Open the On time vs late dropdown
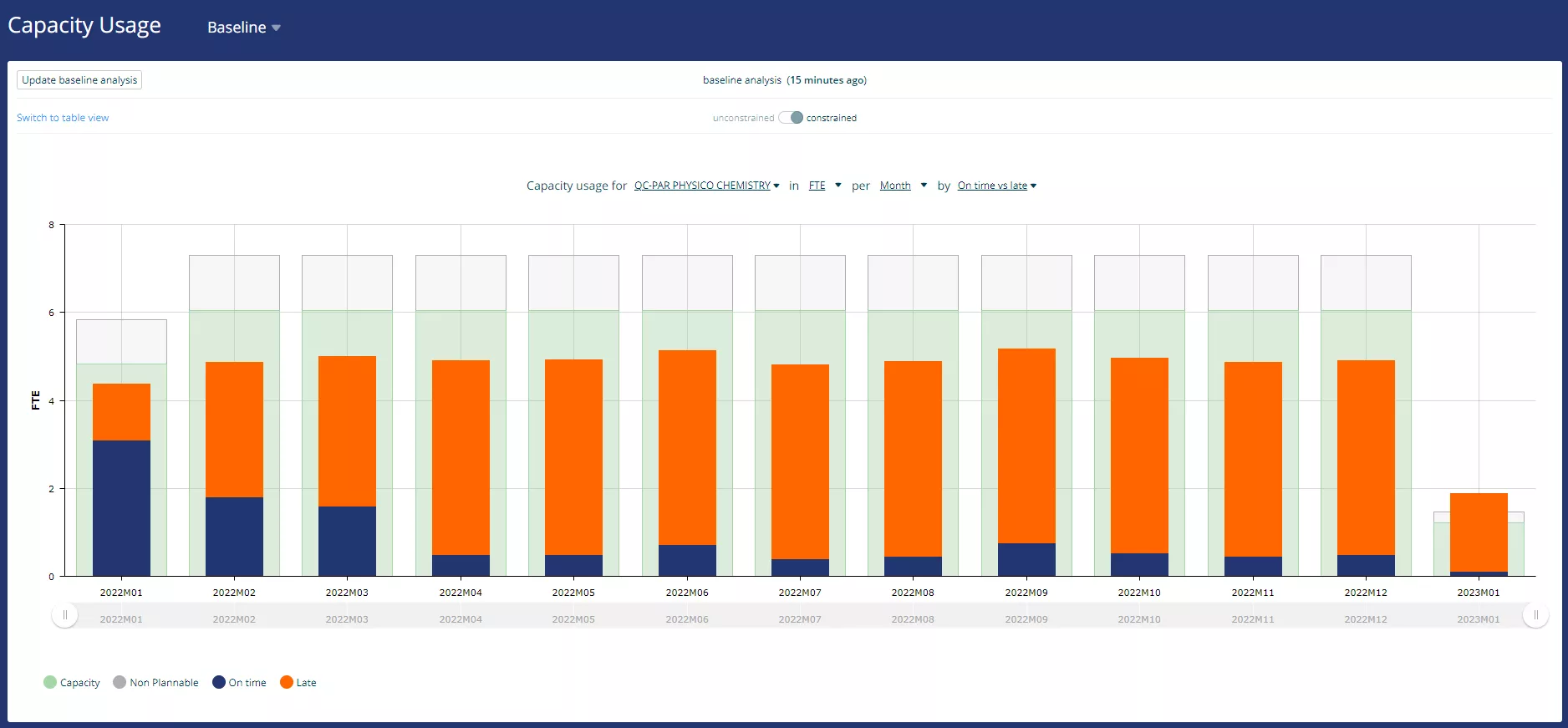The width and height of the screenshot is (1568, 728). pos(997,186)
